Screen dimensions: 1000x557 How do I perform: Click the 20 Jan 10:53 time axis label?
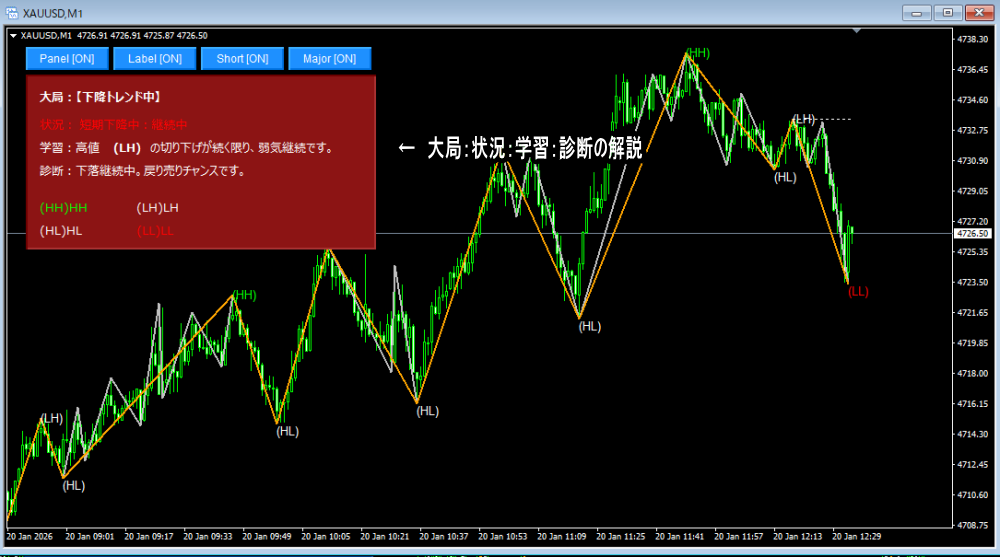[504, 536]
